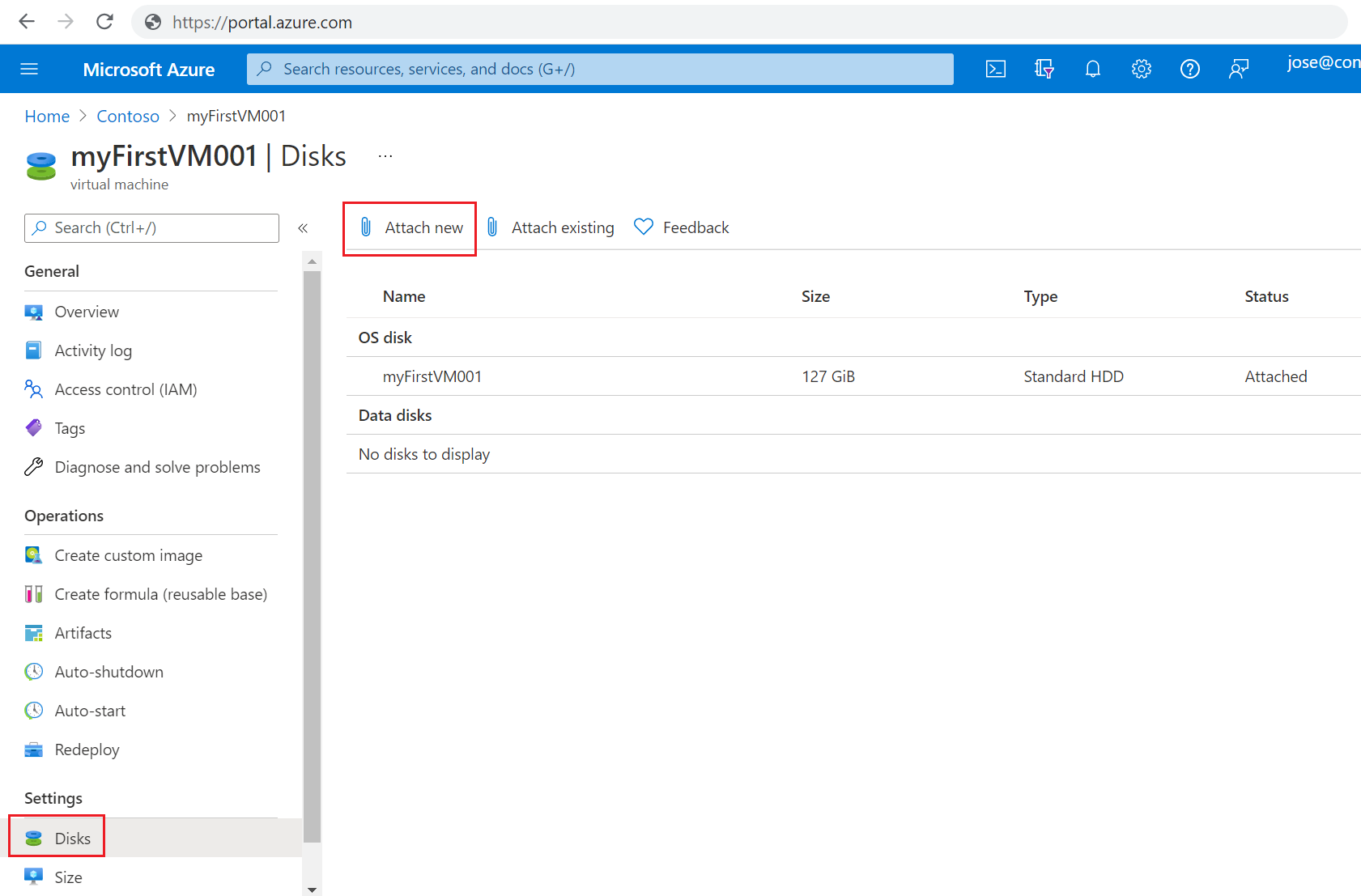Click the top bar feedback person icon
1361x896 pixels.
coord(1239,69)
